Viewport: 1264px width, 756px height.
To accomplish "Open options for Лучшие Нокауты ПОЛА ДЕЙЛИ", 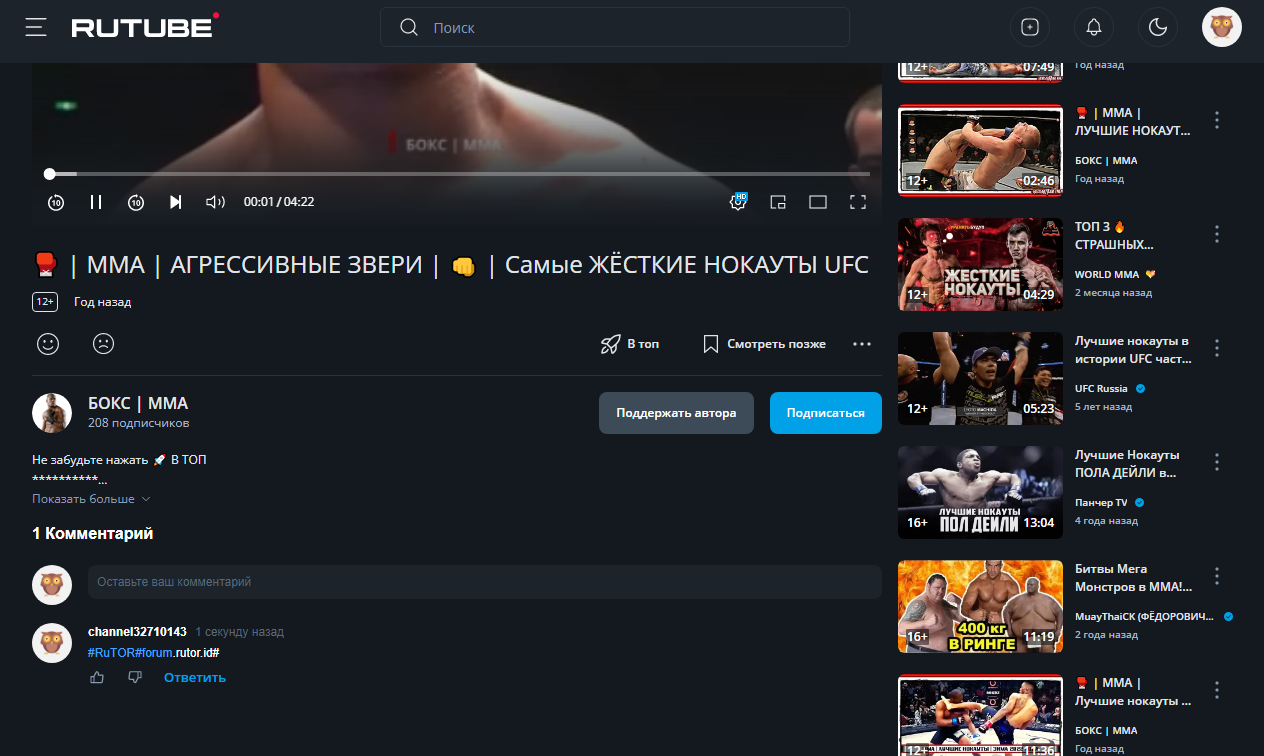I will pyautogui.click(x=1217, y=462).
